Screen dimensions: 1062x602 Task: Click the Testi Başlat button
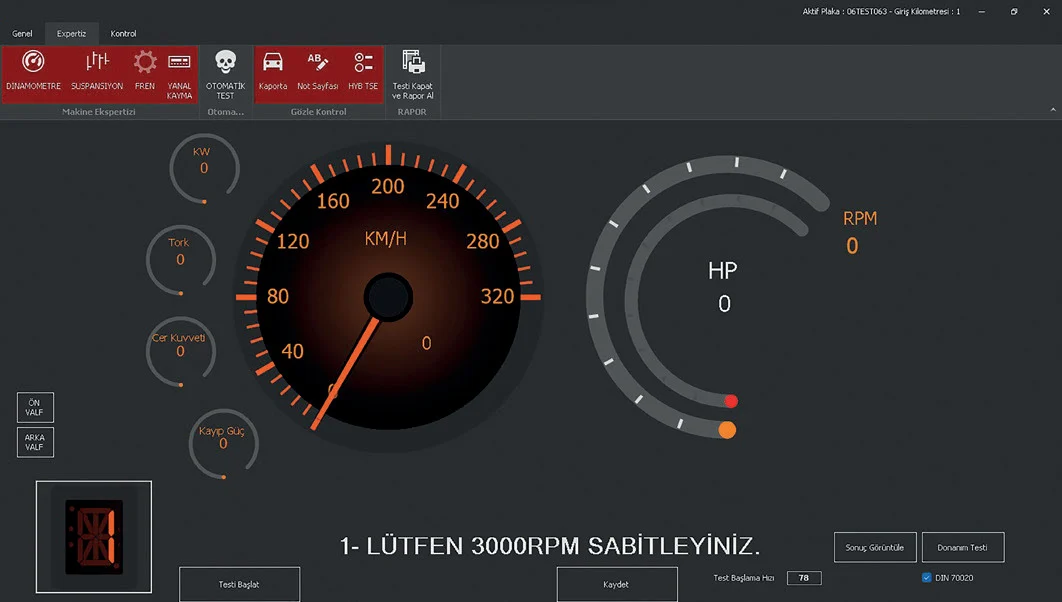point(239,584)
